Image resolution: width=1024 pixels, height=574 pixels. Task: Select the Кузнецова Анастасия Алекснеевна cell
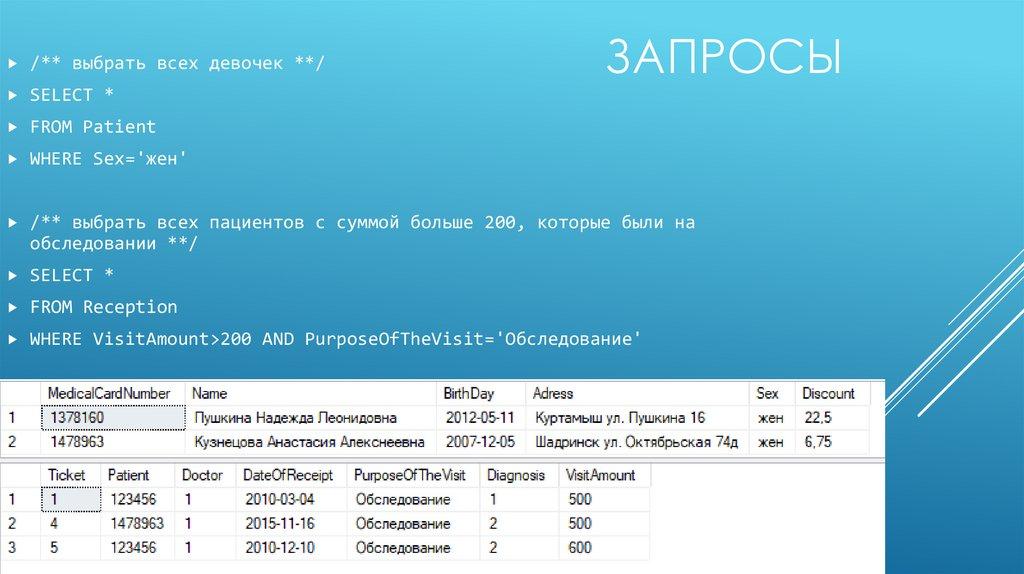pos(308,441)
